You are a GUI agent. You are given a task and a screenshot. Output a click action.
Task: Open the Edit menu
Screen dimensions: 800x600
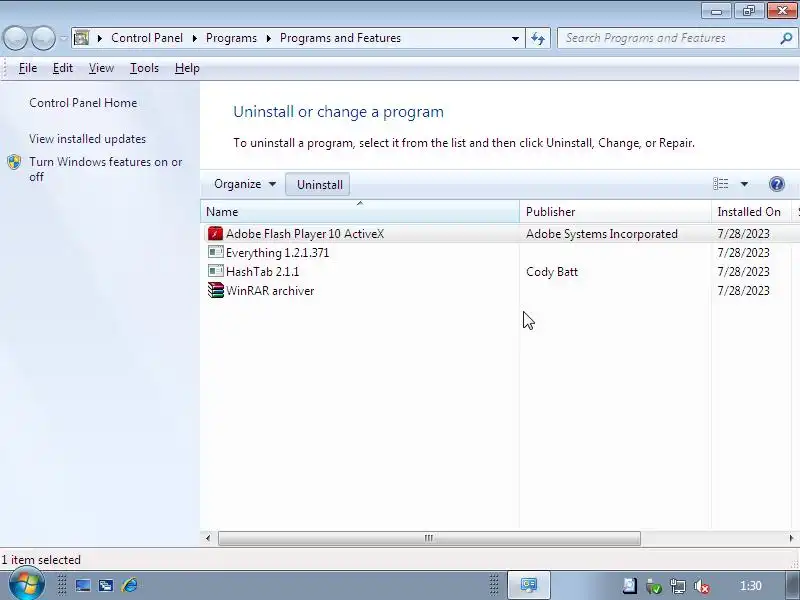coord(63,68)
